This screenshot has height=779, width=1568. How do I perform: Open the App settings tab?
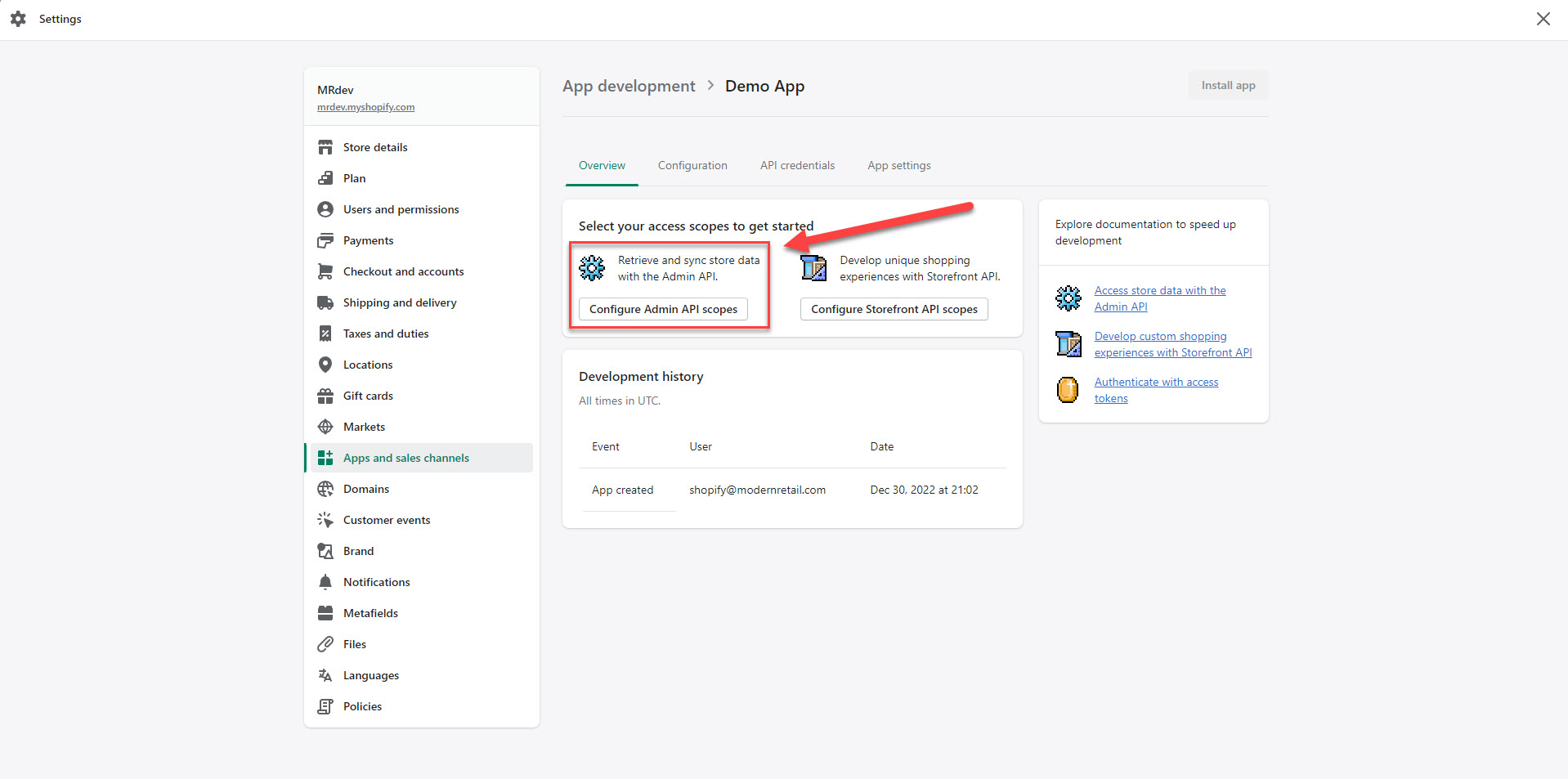tap(899, 165)
